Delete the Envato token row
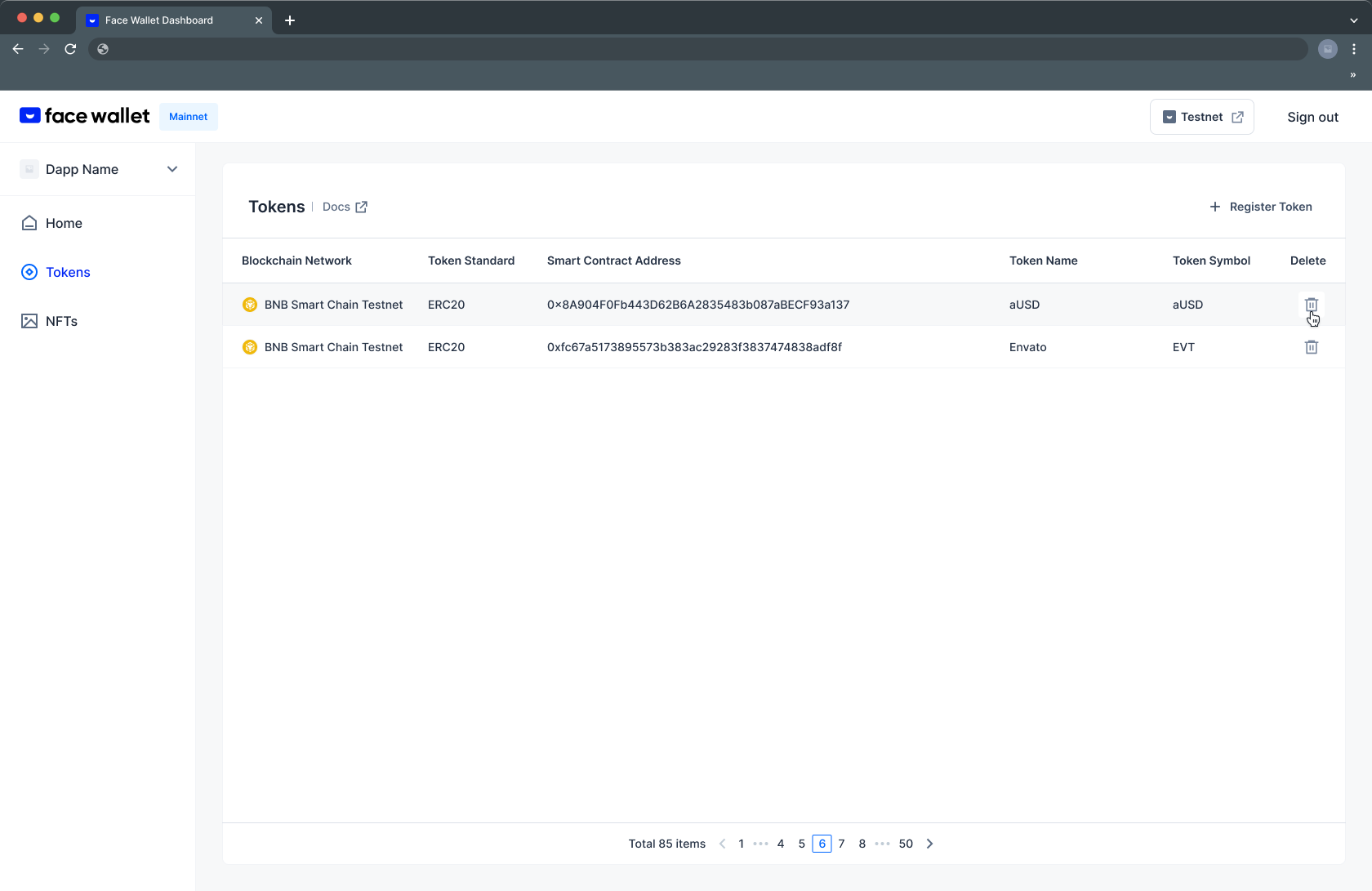The image size is (1372, 891). coord(1311,347)
